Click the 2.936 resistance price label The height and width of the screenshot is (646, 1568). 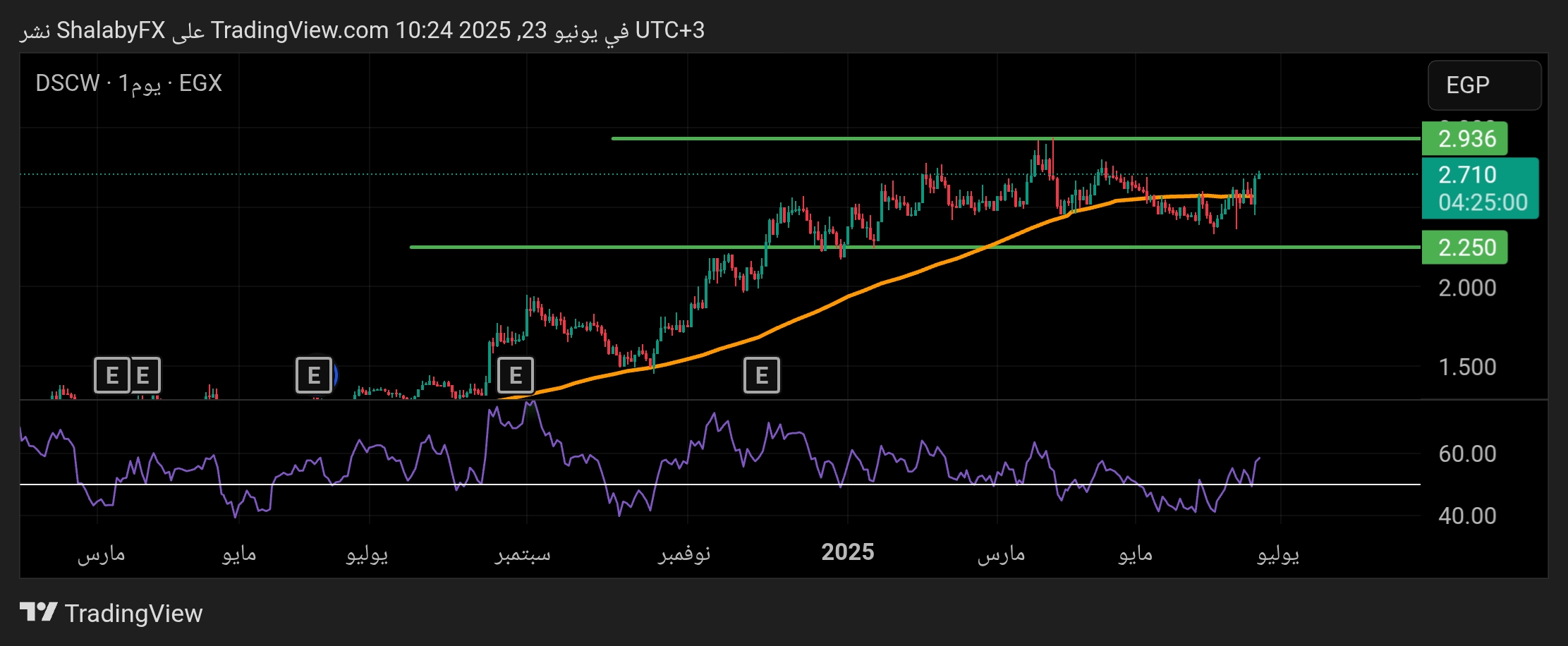pyautogui.click(x=1465, y=138)
